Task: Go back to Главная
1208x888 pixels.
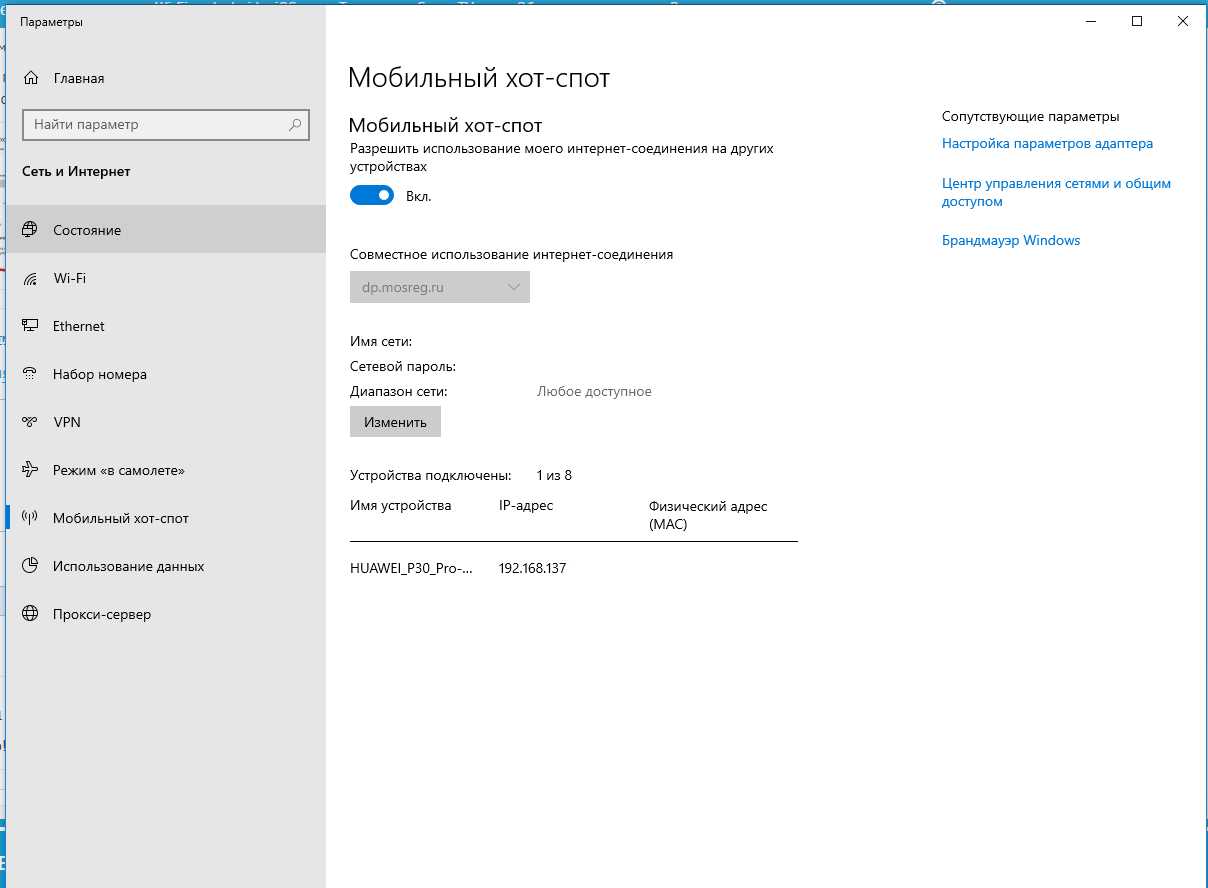Action: click(x=166, y=78)
